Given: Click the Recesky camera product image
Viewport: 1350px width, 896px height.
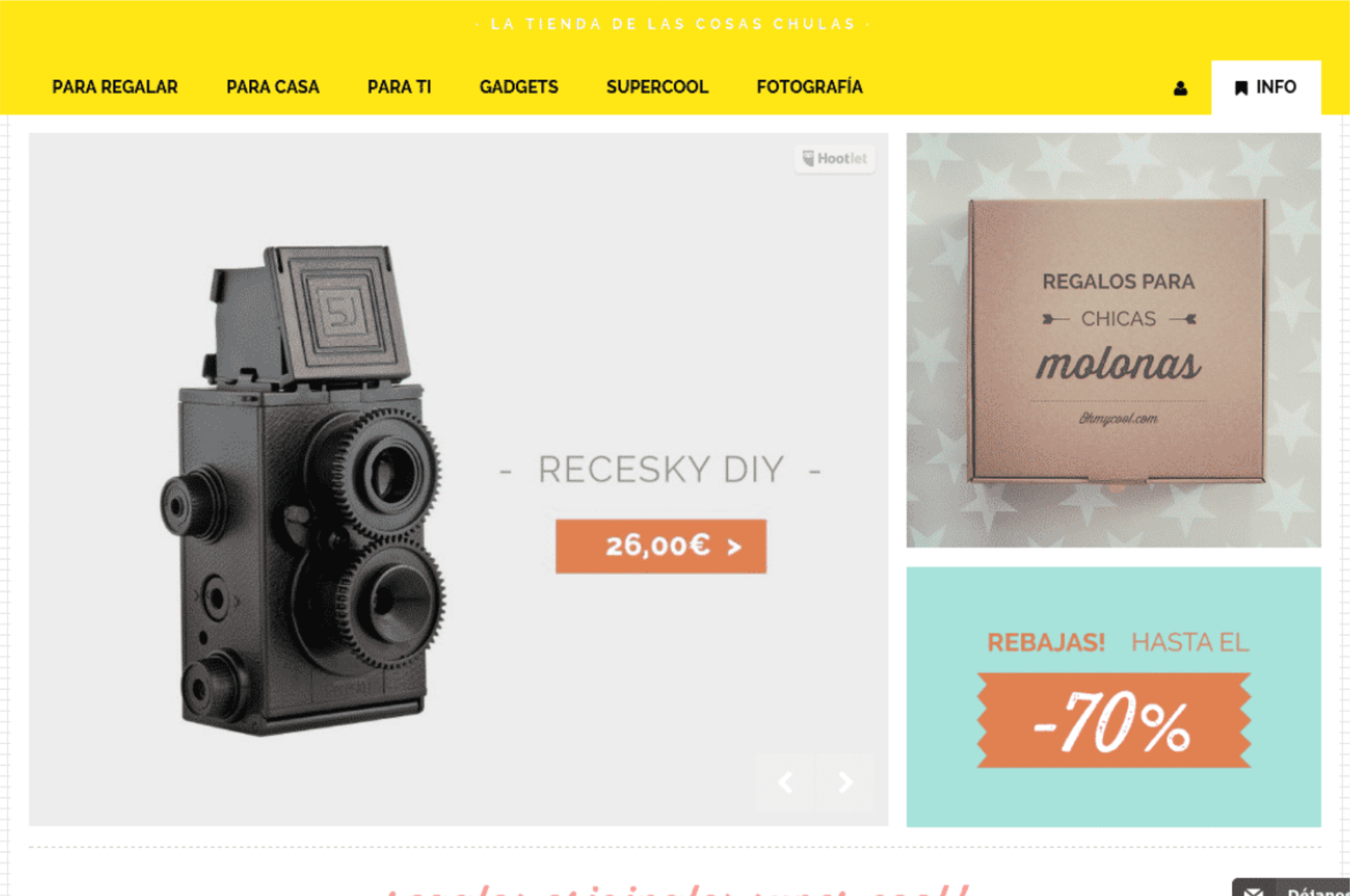Looking at the screenshot, I should coord(302,490).
